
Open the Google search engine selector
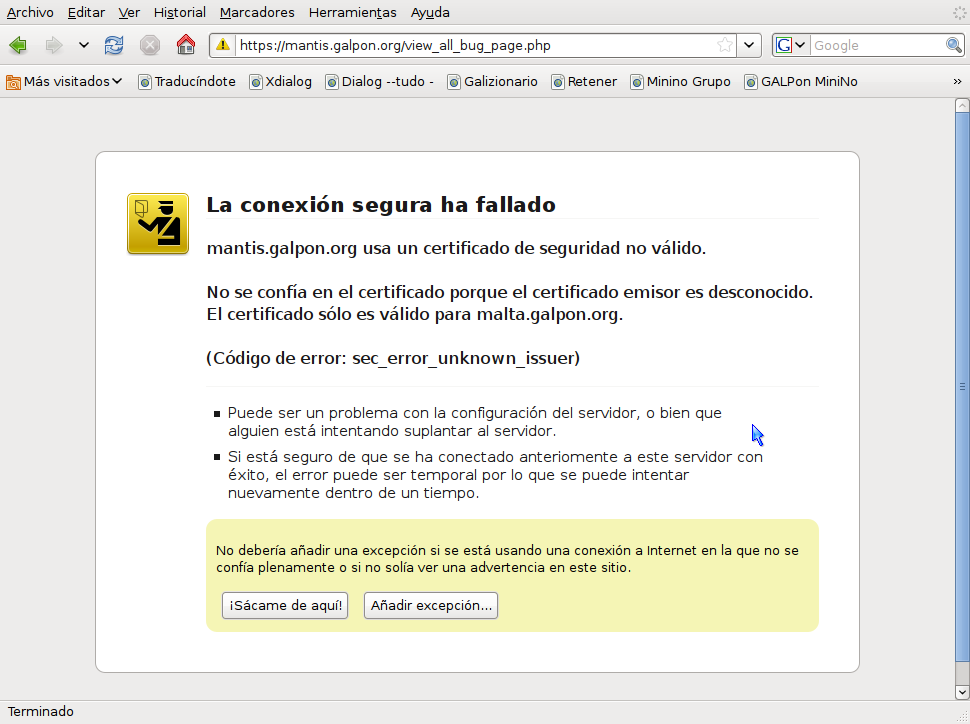(x=791, y=45)
